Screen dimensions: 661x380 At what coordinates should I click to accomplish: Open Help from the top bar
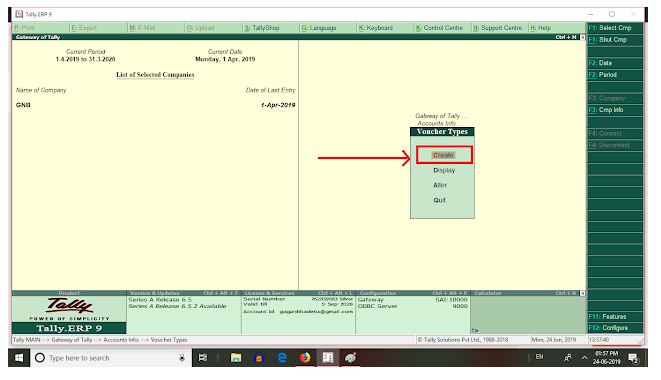pyautogui.click(x=557, y=28)
